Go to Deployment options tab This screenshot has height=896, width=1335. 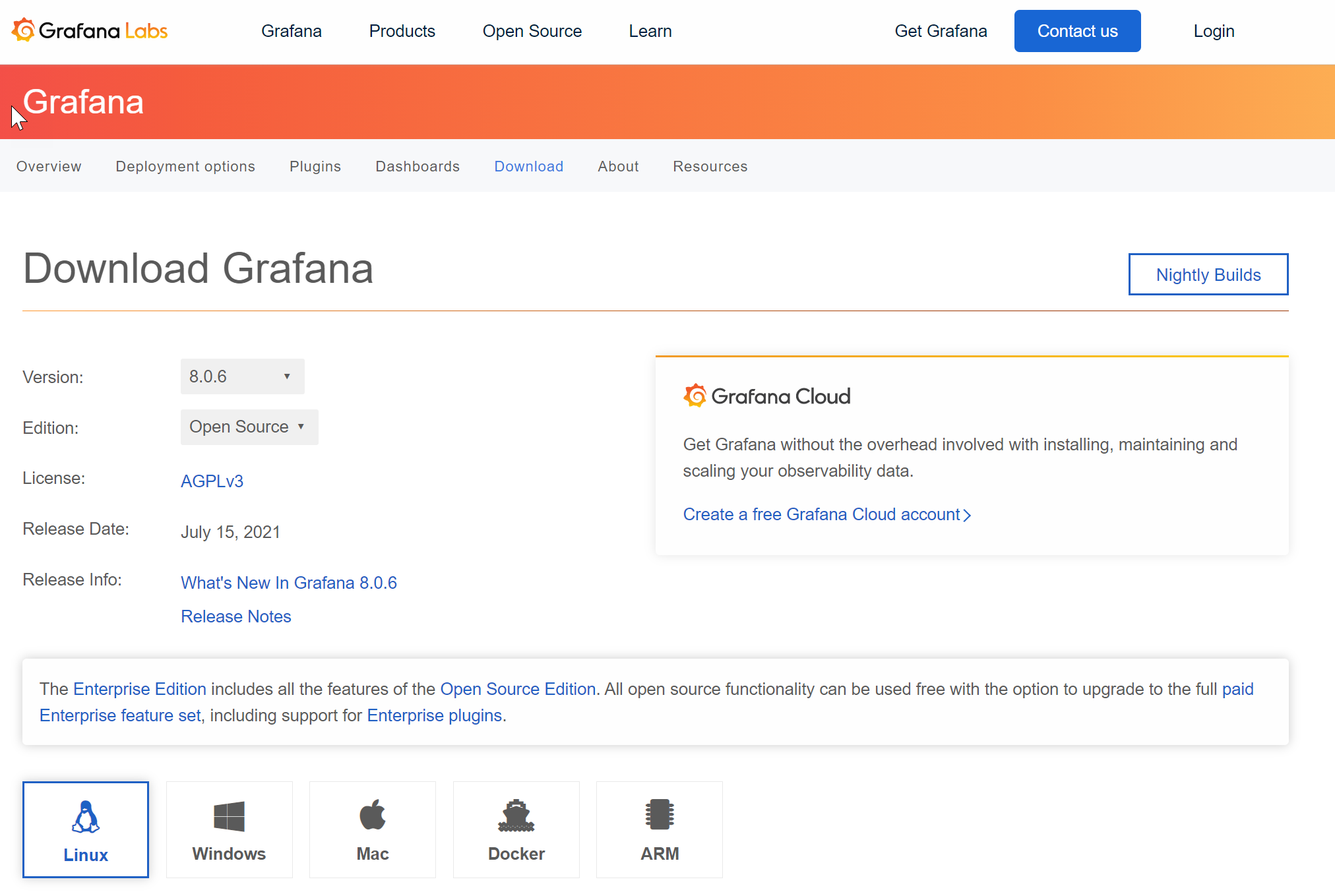pos(185,166)
